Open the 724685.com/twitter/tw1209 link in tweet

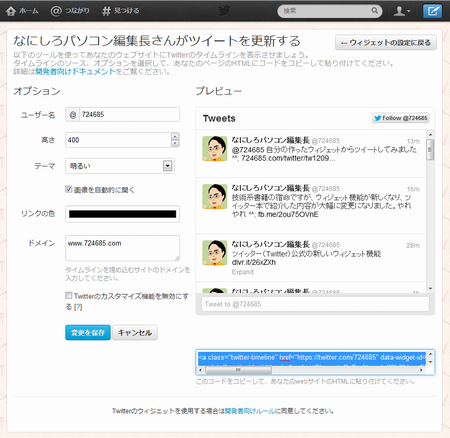click(x=289, y=158)
